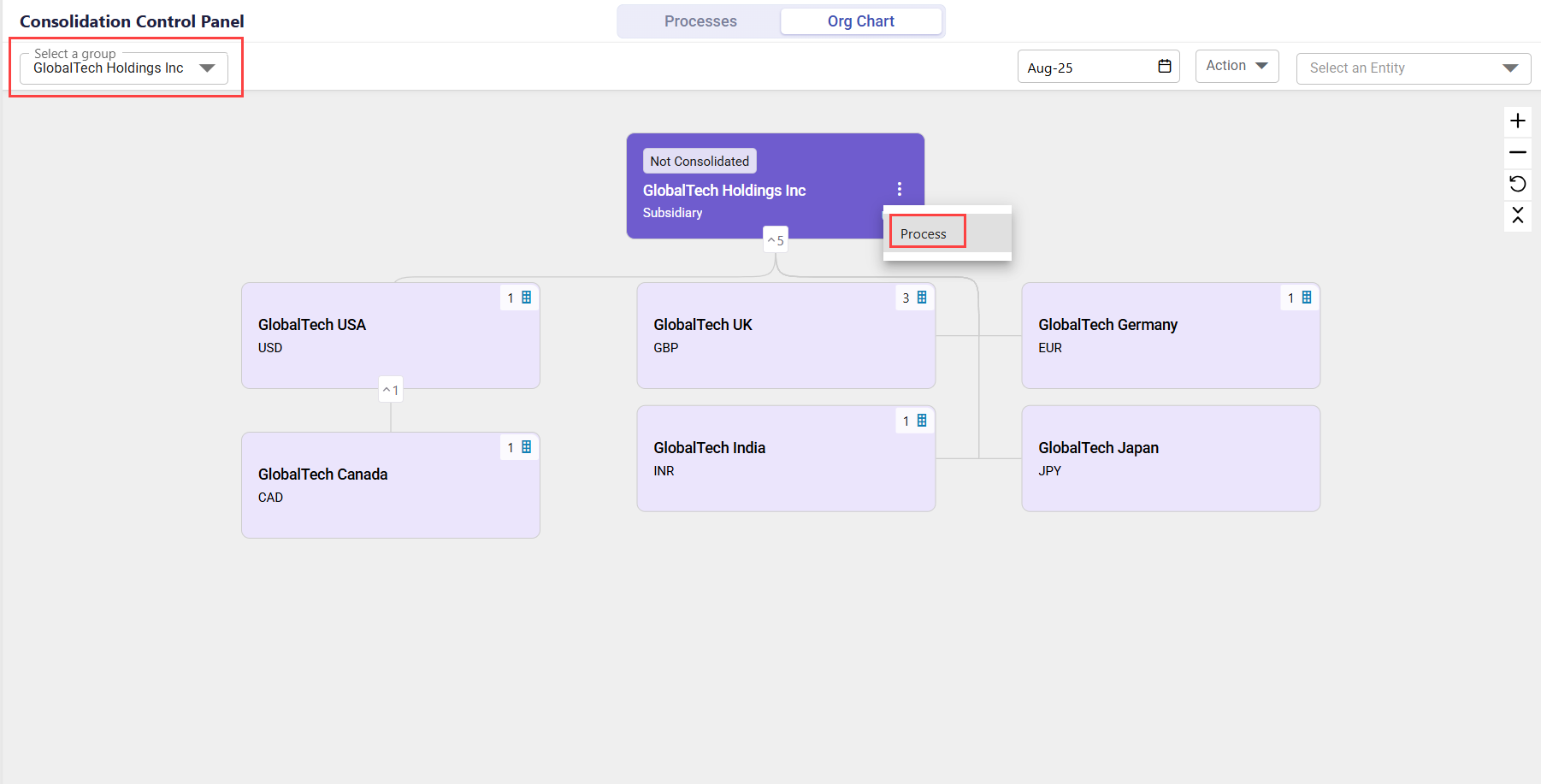Click the building icon on GlobalTech India
Screen dimensions: 1541x784
point(921,421)
